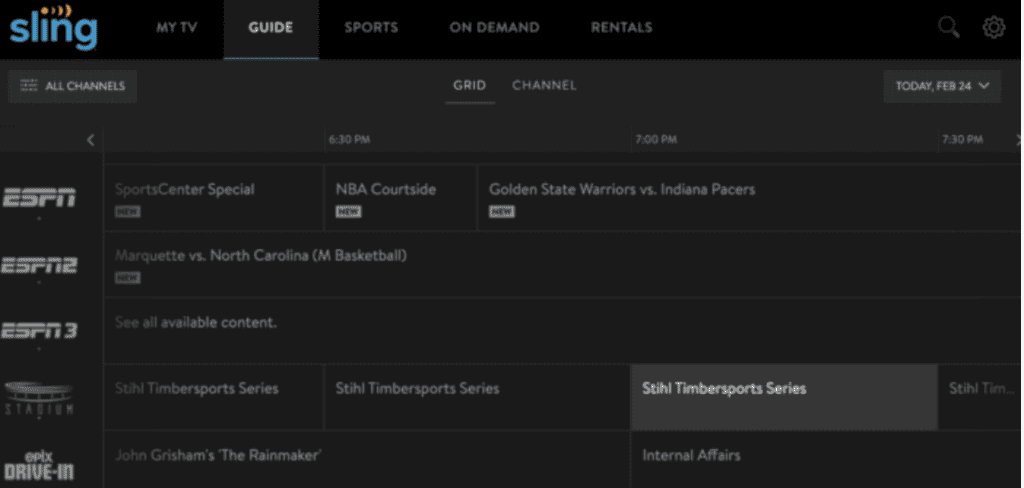
Task: Select the ESPN3 channel logo
Action: (39, 331)
